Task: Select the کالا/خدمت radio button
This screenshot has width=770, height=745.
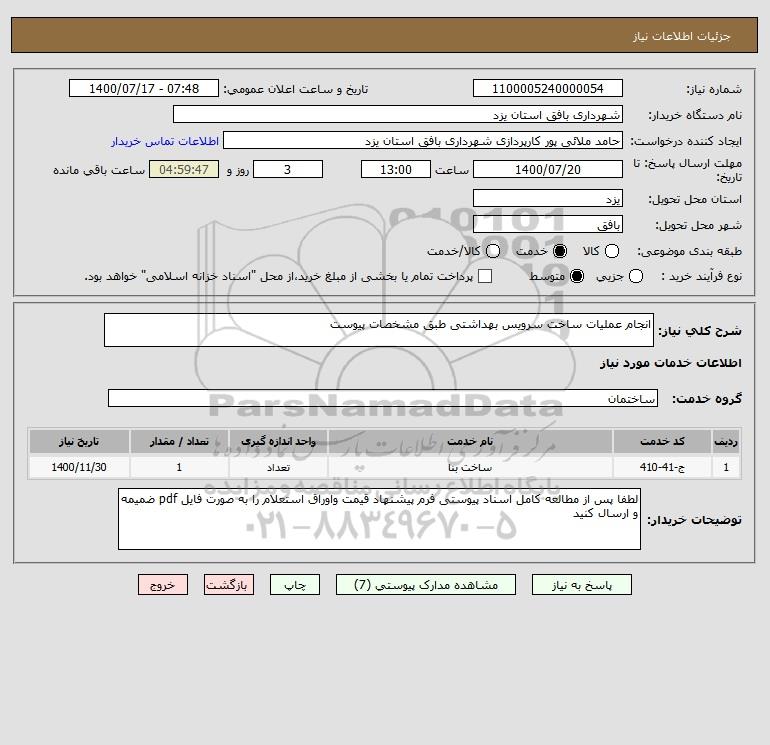Action: [x=493, y=251]
